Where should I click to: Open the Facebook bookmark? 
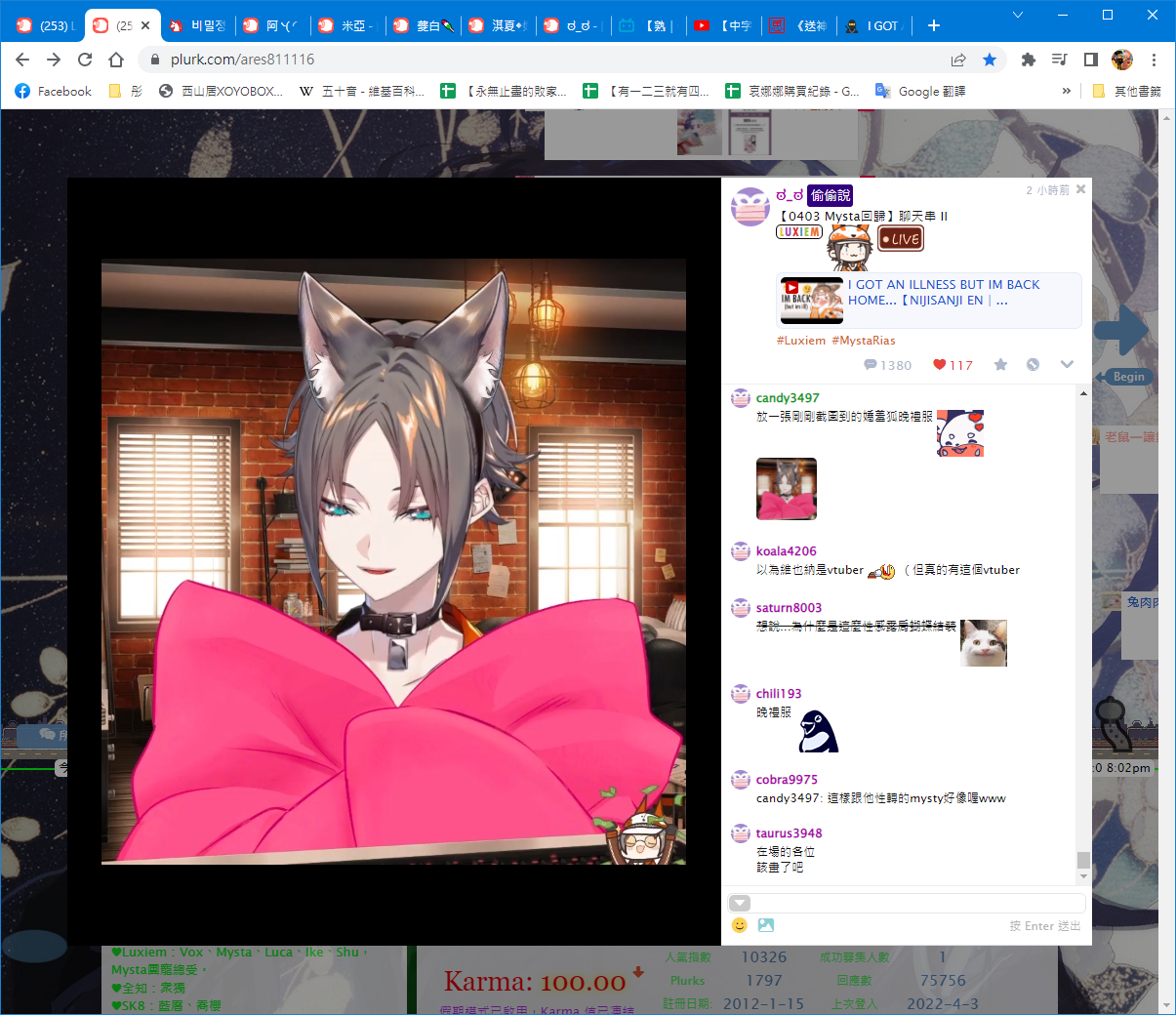(54, 91)
